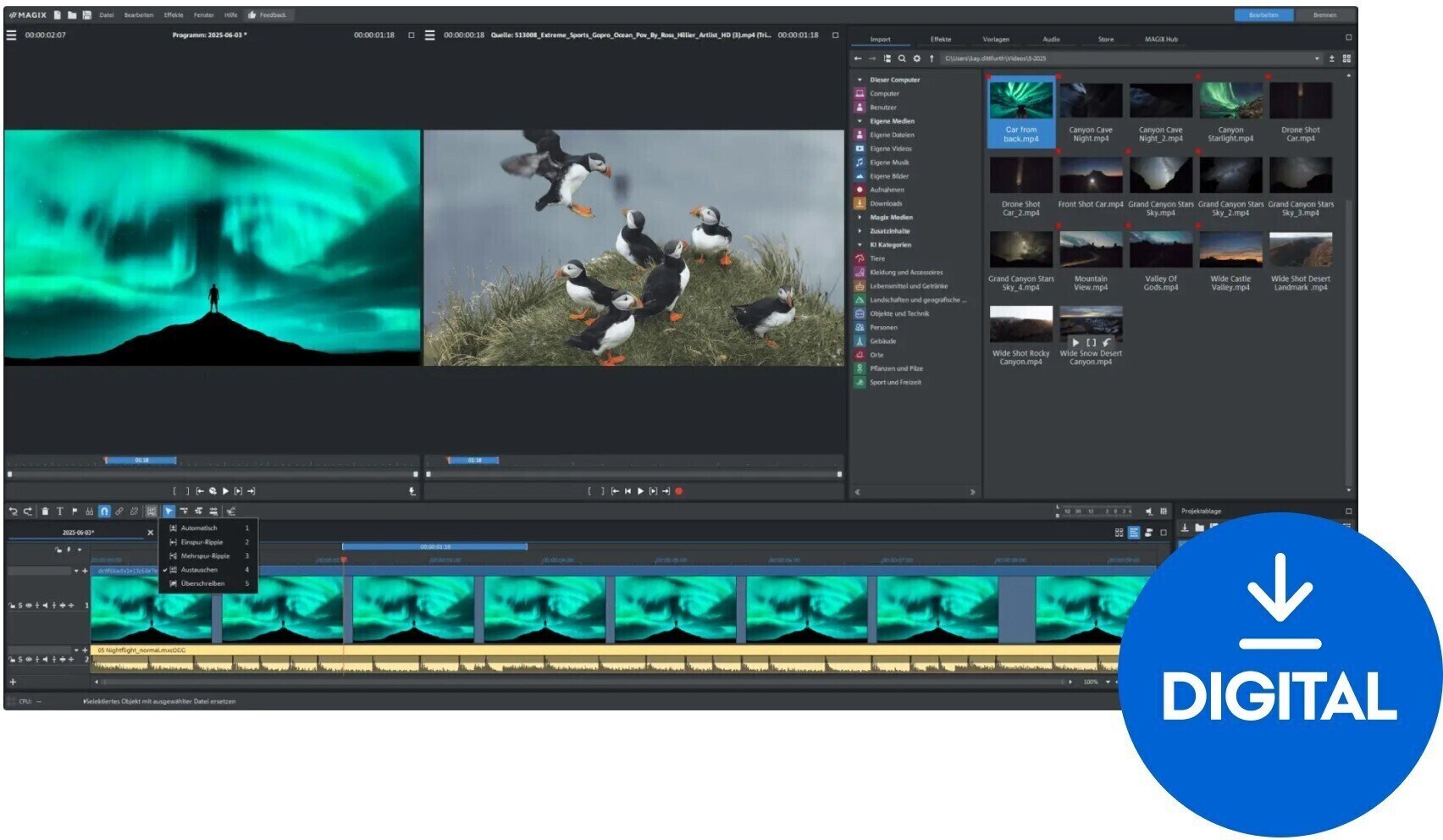Screen dimensions: 1443x840
Task: Collapse the Eigene Medien section
Action: [x=860, y=121]
